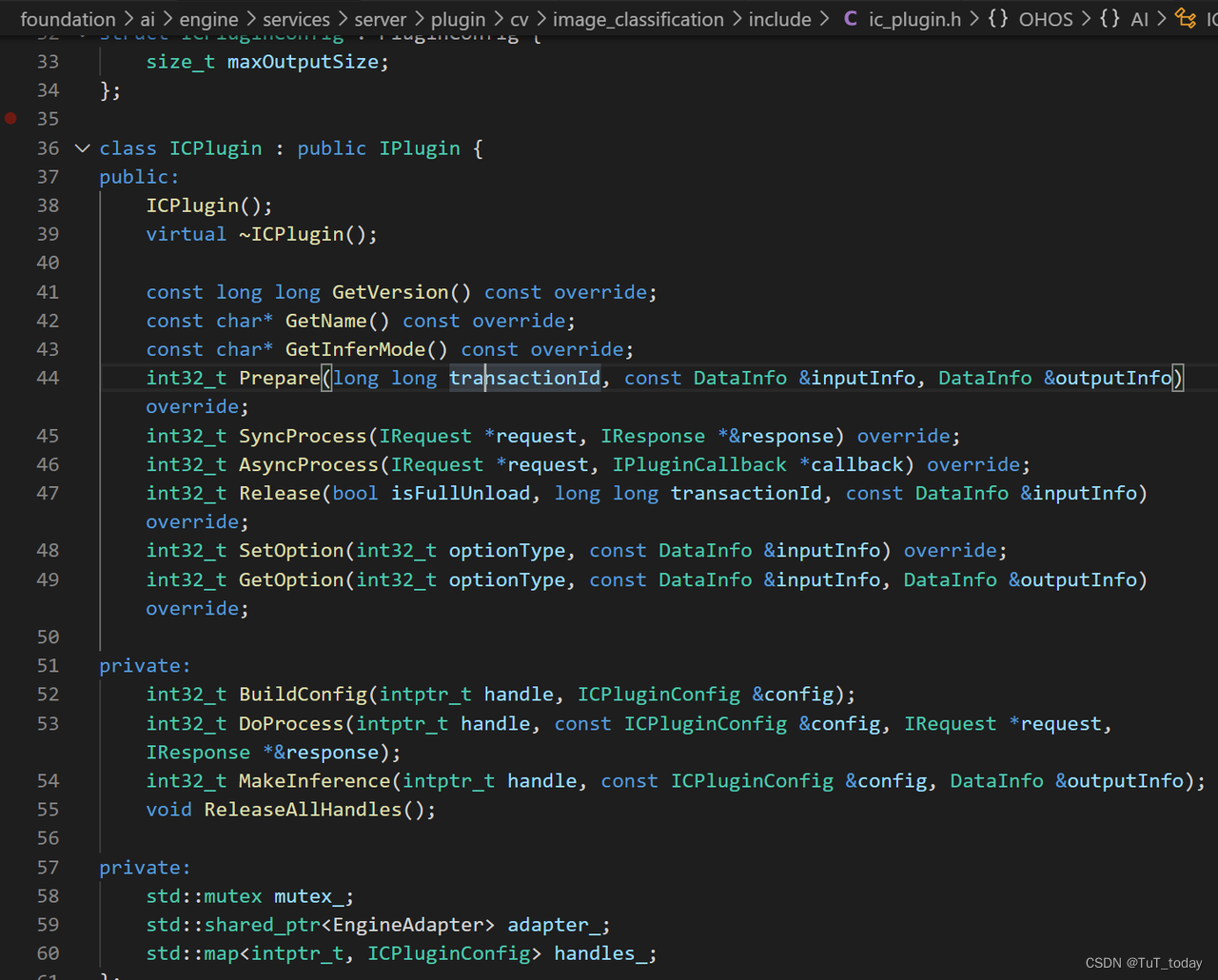Open the AI namespace breadcrumb
1218x980 pixels.
point(1140,19)
